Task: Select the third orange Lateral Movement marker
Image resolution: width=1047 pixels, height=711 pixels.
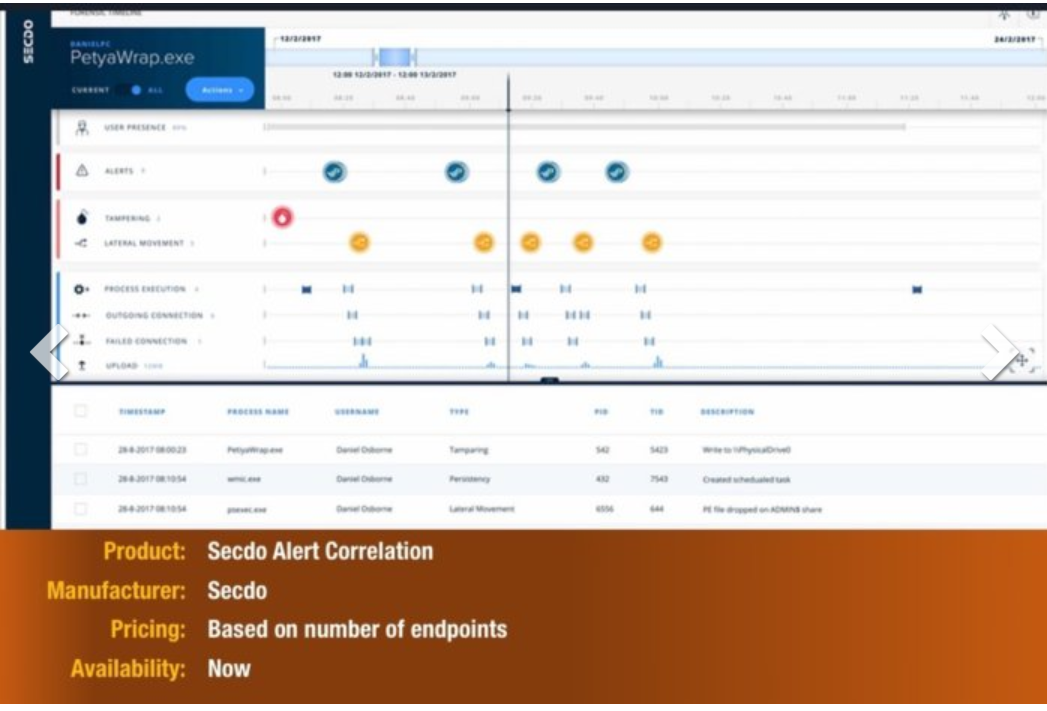Action: [531, 242]
